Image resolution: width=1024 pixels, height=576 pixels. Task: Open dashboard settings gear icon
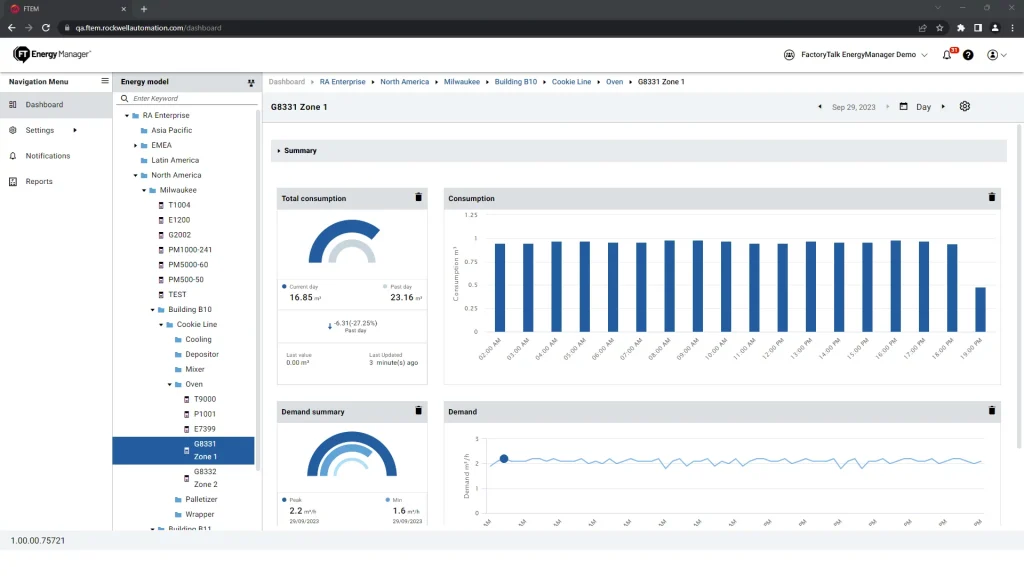[x=964, y=107]
